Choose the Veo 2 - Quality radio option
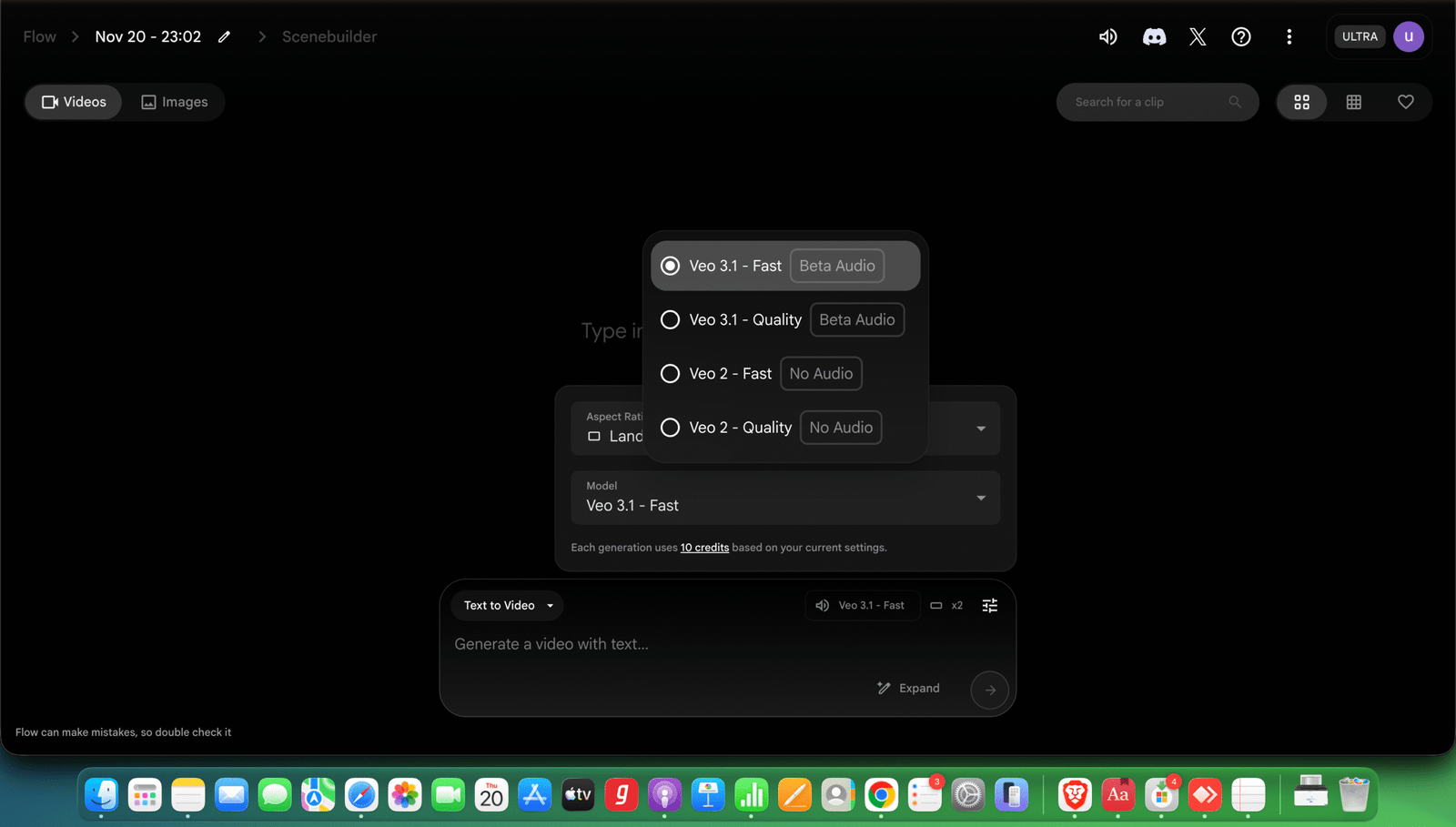The height and width of the screenshot is (827, 1456). (671, 428)
